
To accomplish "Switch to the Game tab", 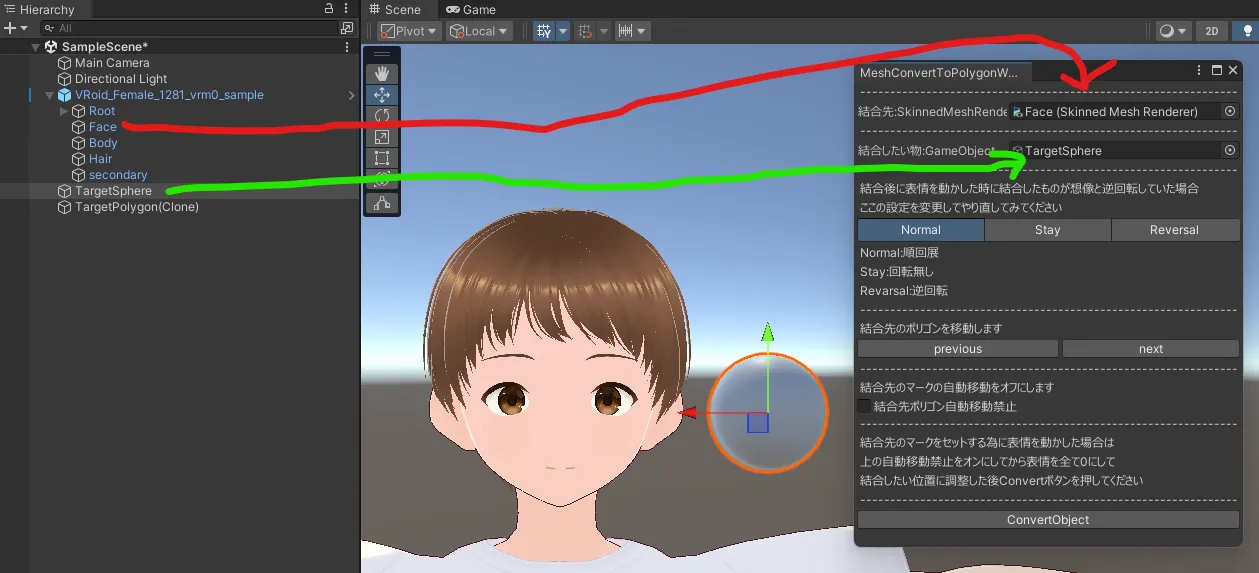I will (x=471, y=9).
